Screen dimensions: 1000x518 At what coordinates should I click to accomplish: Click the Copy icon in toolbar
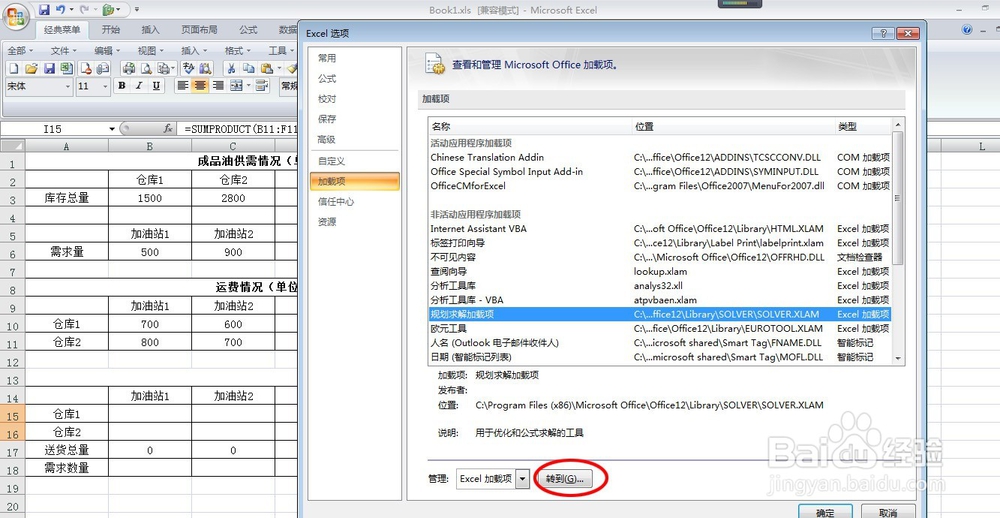[x=248, y=68]
